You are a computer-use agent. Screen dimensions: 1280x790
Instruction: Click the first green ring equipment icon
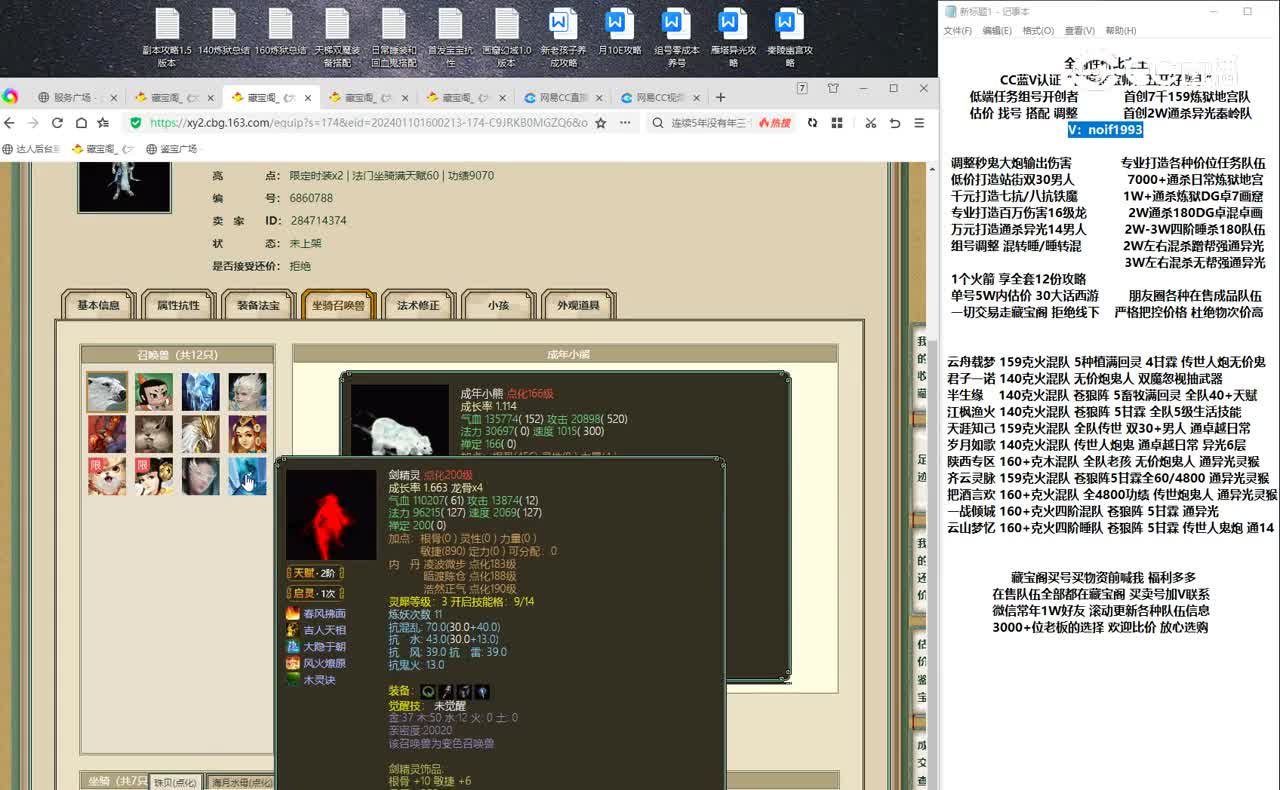pyautogui.click(x=428, y=691)
